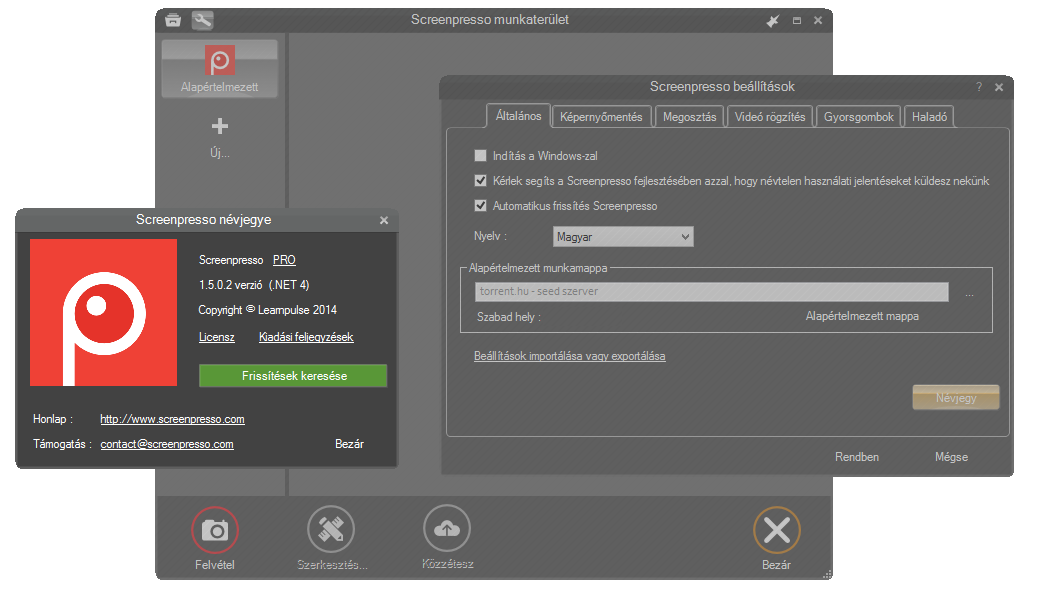Click contact@screenpresso.com email link

coord(167,444)
